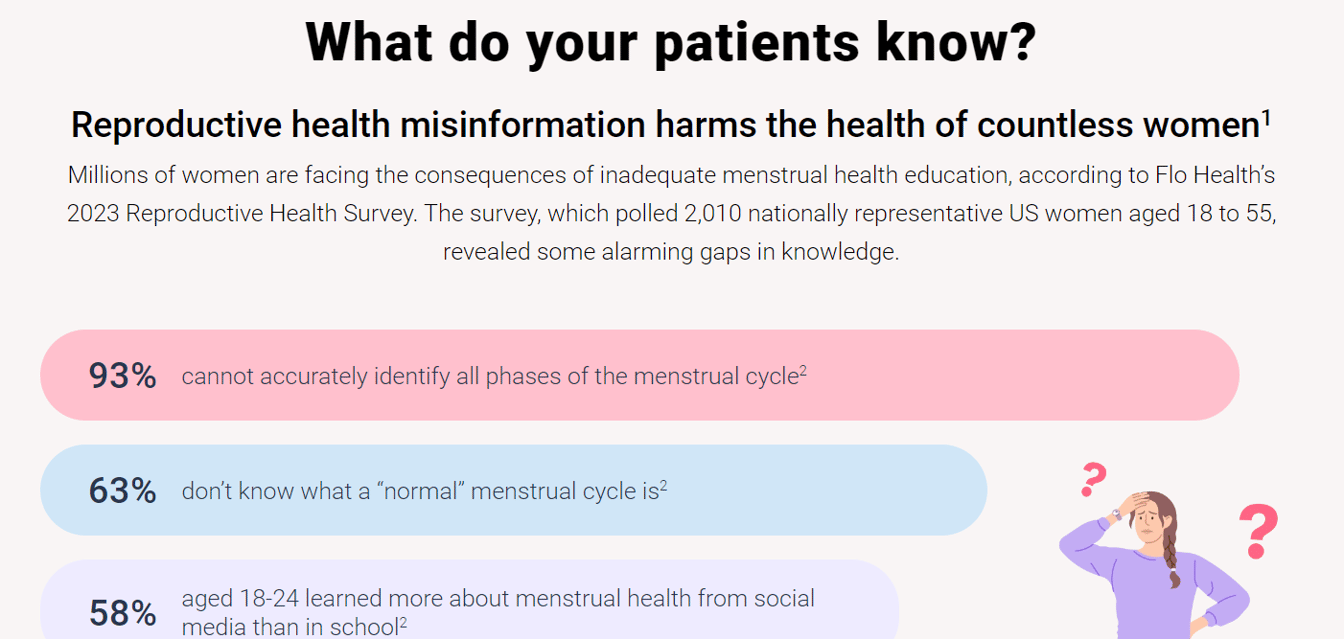Open footnote 2 after "school" in lavender bar

pos(403,622)
